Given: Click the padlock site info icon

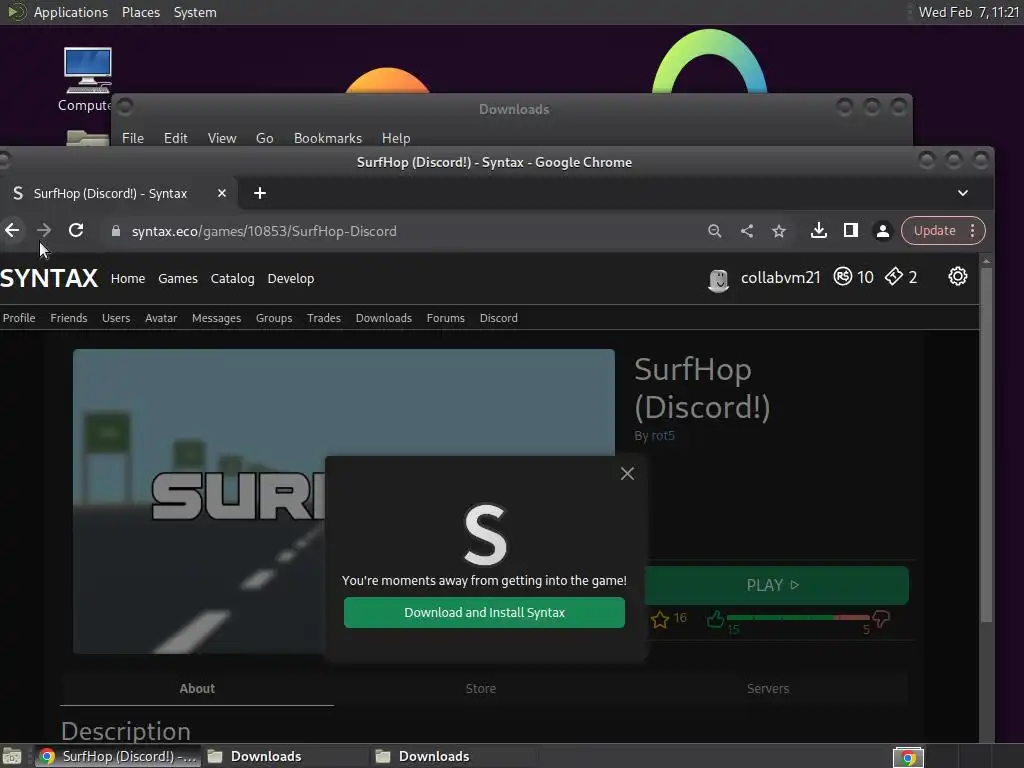Looking at the screenshot, I should point(116,231).
